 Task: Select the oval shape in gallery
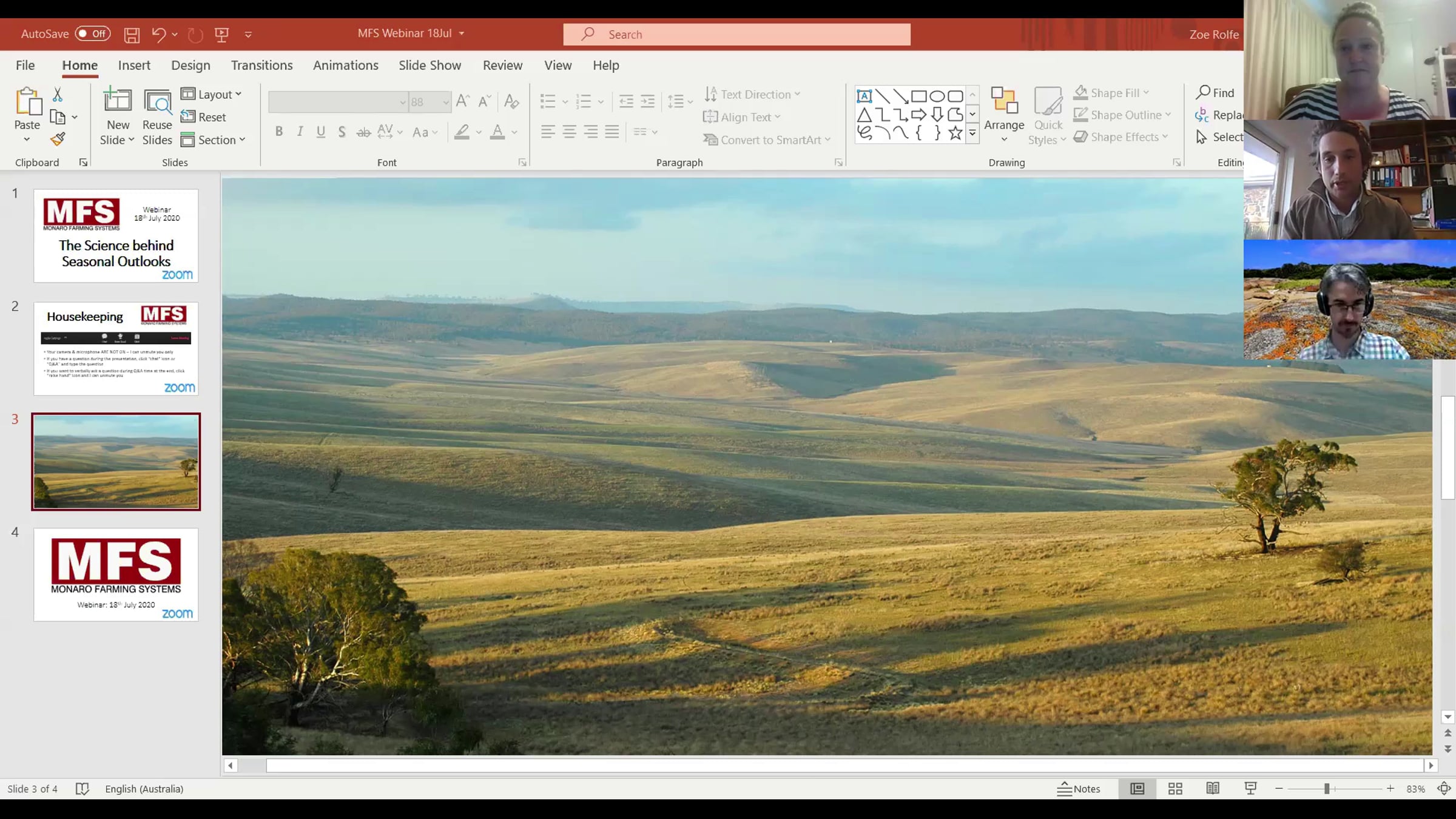tap(937, 96)
